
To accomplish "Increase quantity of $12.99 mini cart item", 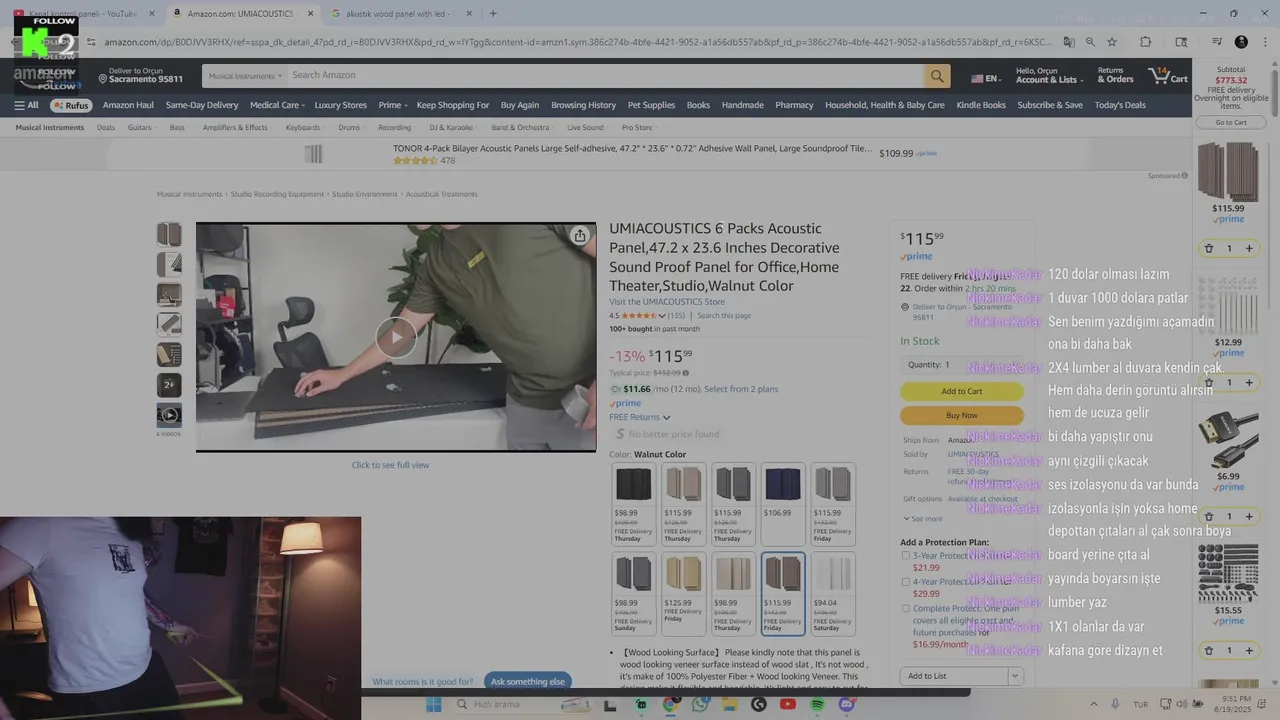I will coord(1249,382).
